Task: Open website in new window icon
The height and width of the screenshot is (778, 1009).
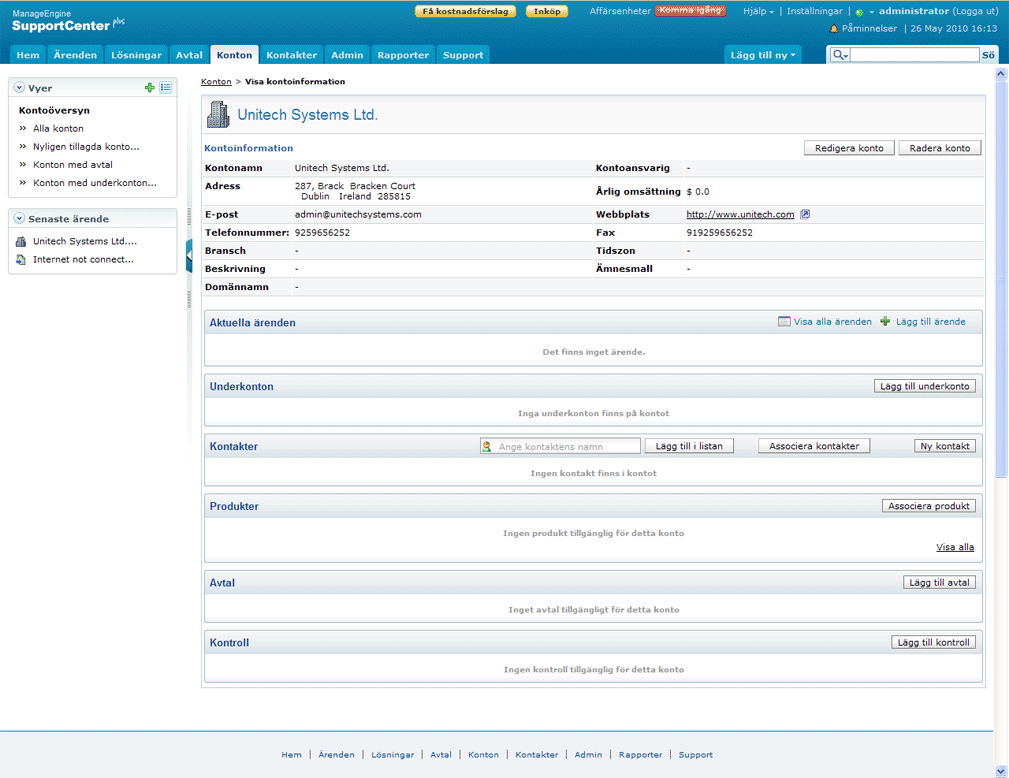Action: (805, 214)
